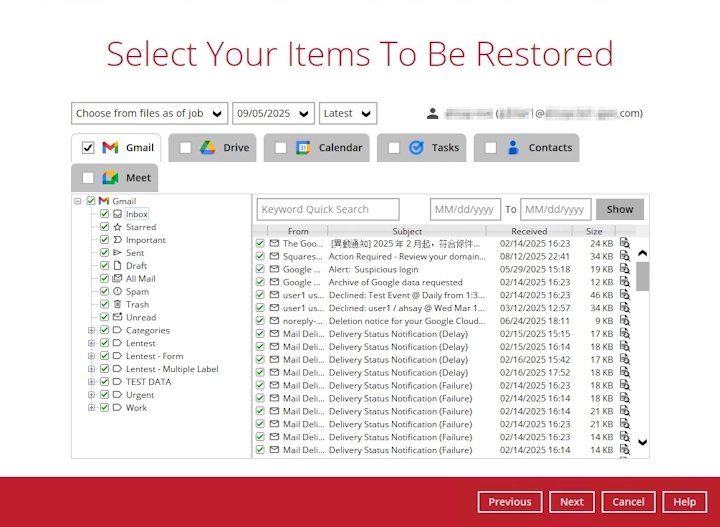The image size is (720, 527).
Task: Expand the Urgent folder node
Action: tap(91, 394)
